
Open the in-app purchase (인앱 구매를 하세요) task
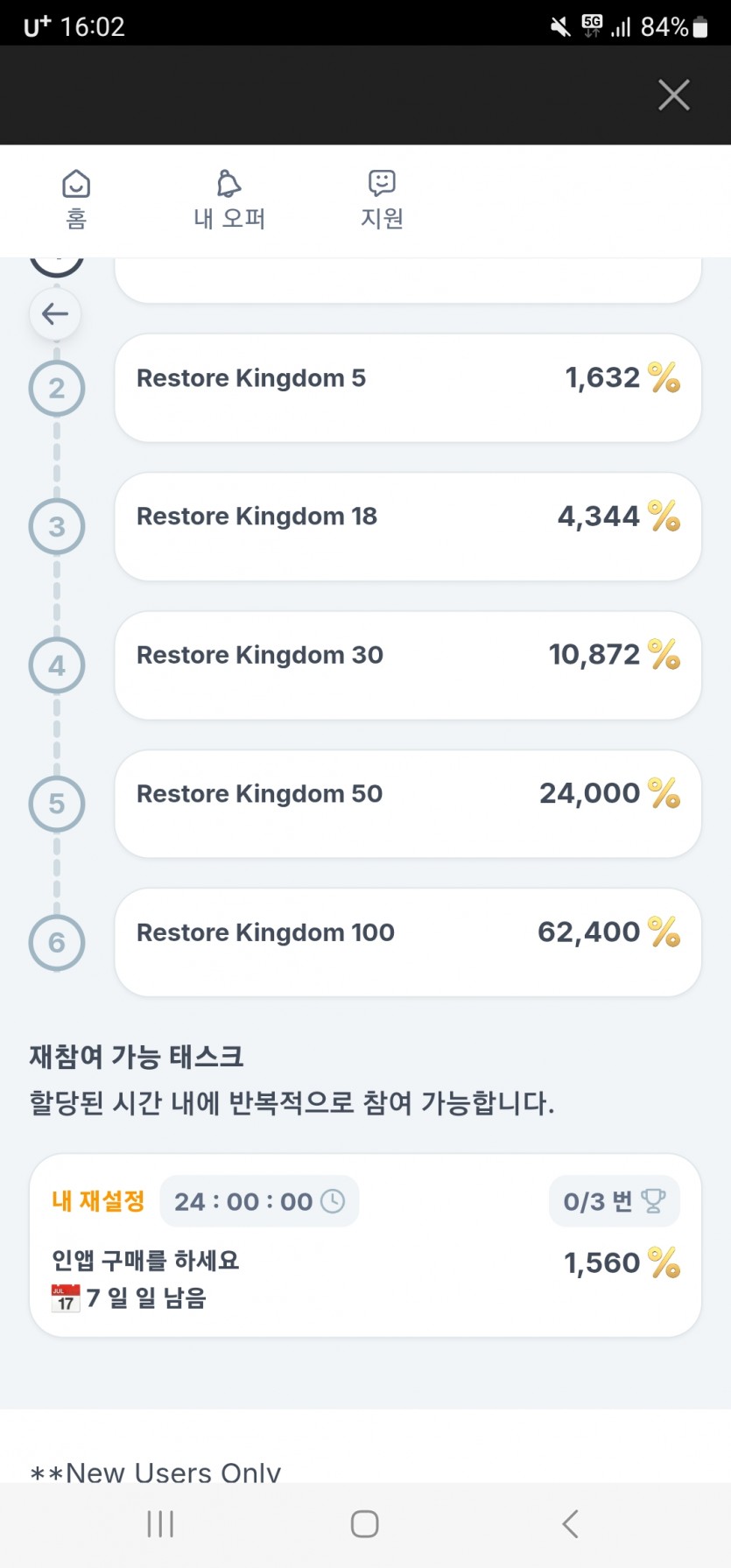point(365,1245)
